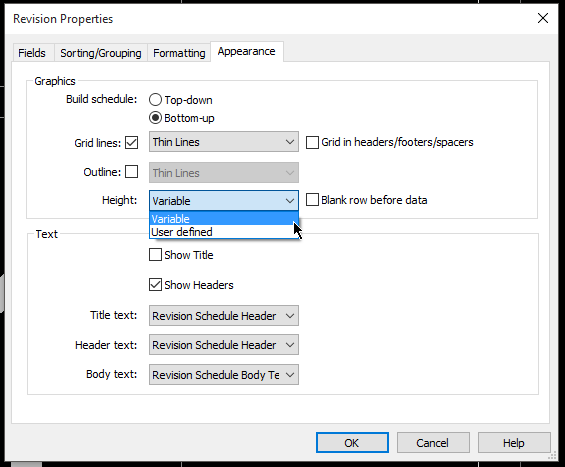This screenshot has height=467, width=565.
Task: Select the Appearance tab
Action: click(x=246, y=52)
